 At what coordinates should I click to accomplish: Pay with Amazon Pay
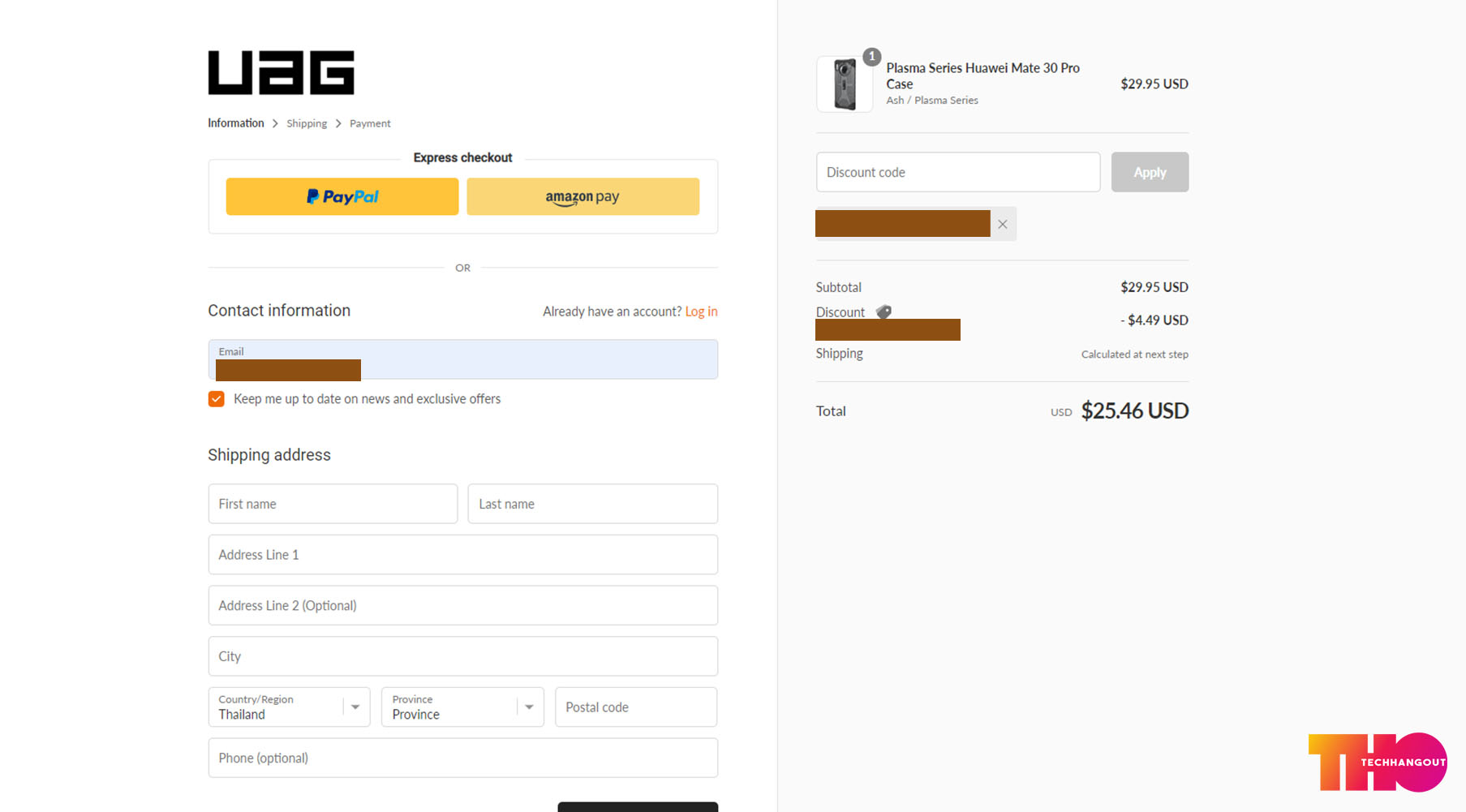pyautogui.click(x=583, y=196)
